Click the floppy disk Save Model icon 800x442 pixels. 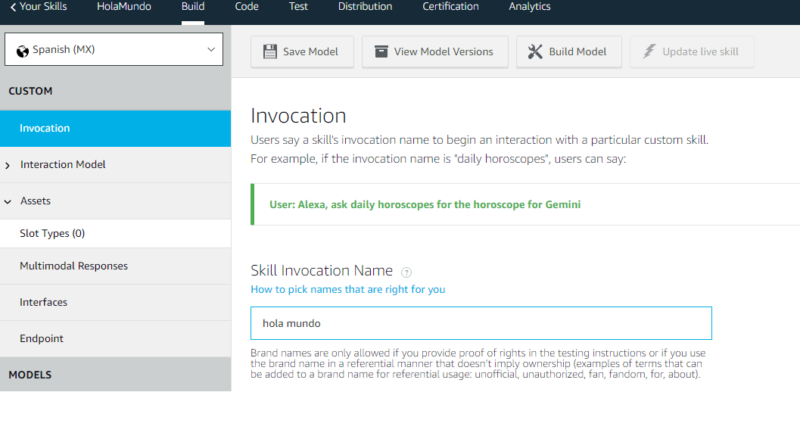coord(270,52)
